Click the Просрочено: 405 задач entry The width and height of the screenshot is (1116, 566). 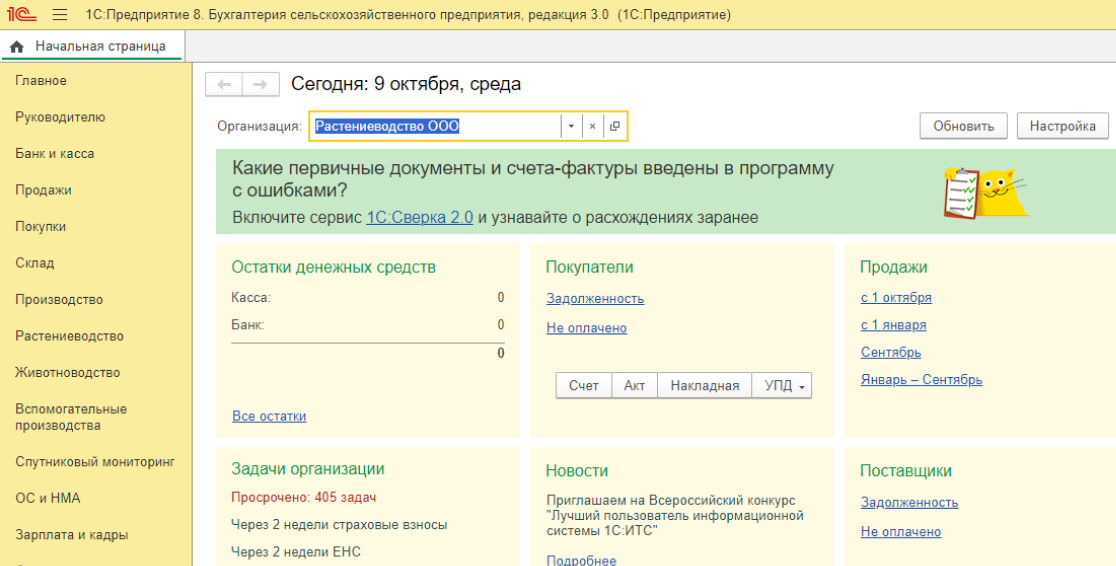[303, 498]
